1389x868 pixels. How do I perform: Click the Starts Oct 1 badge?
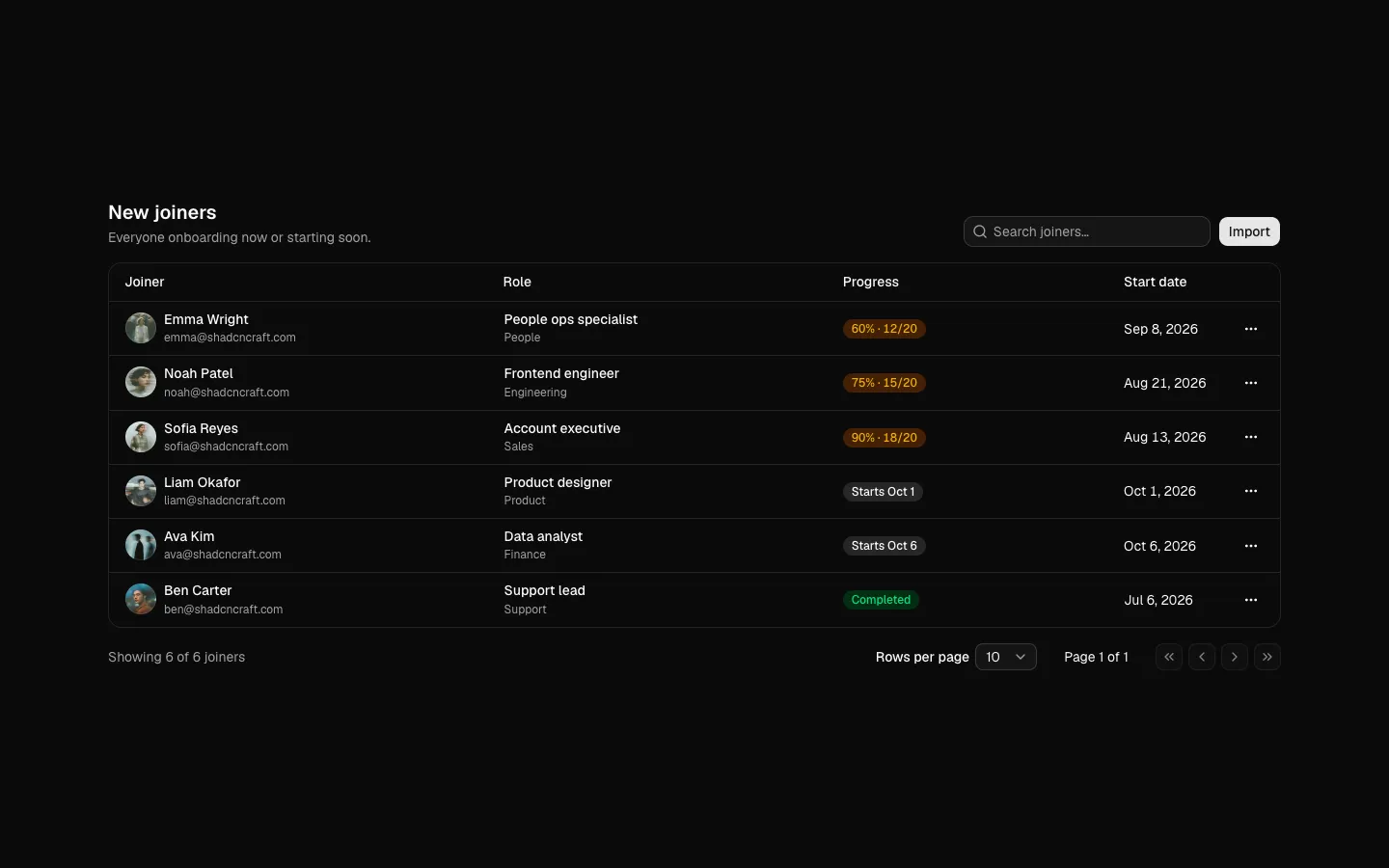tap(883, 492)
